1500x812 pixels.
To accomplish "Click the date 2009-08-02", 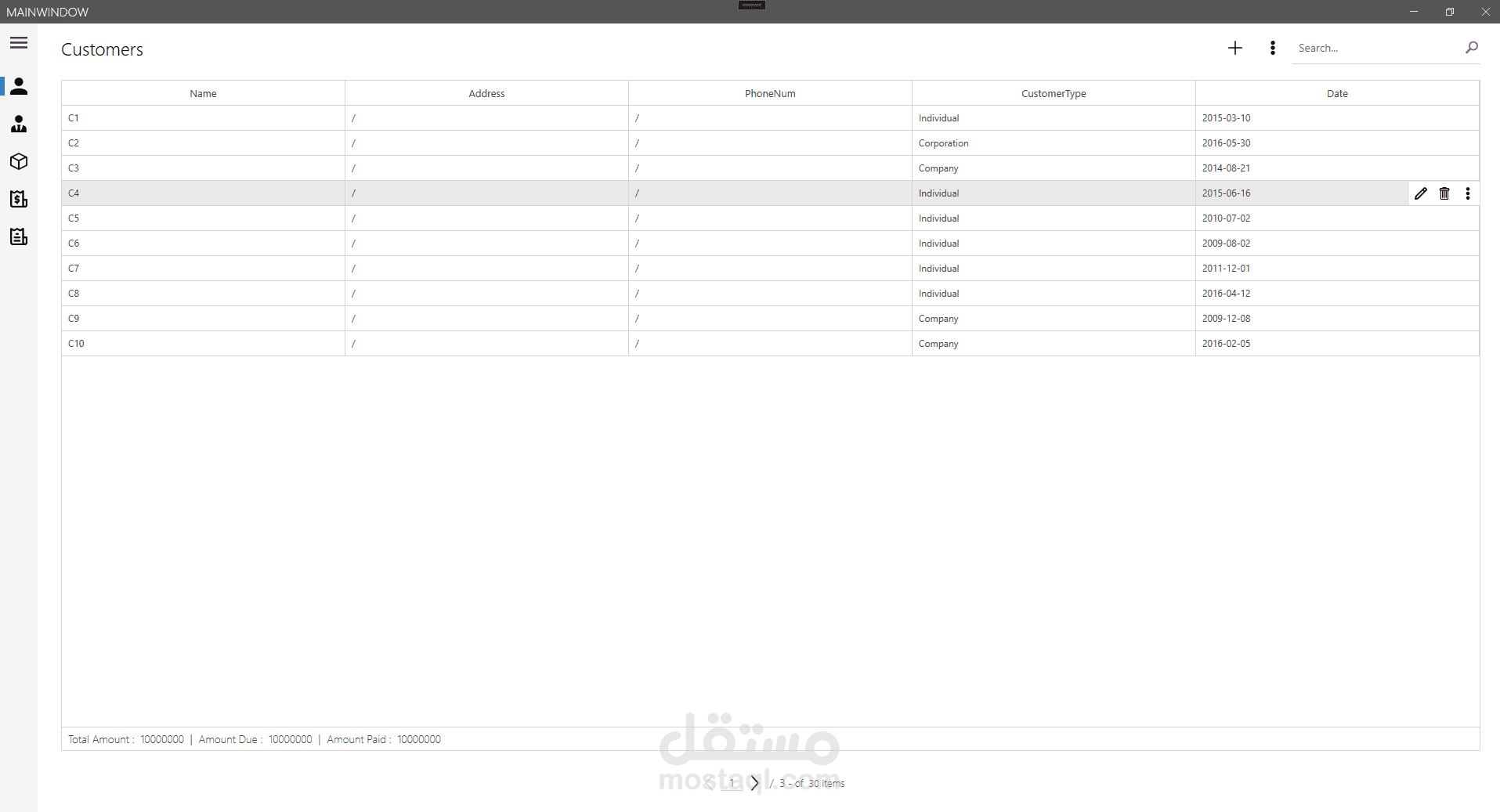I will coord(1227,244).
